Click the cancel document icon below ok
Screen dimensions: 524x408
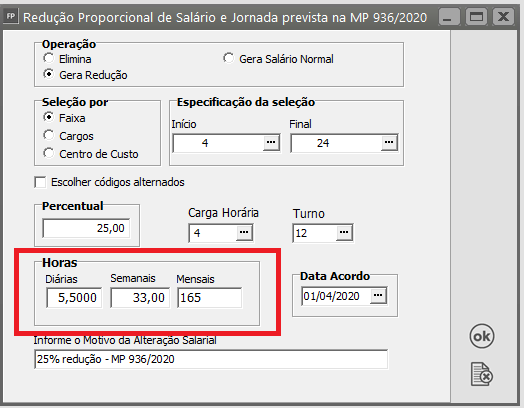(482, 374)
